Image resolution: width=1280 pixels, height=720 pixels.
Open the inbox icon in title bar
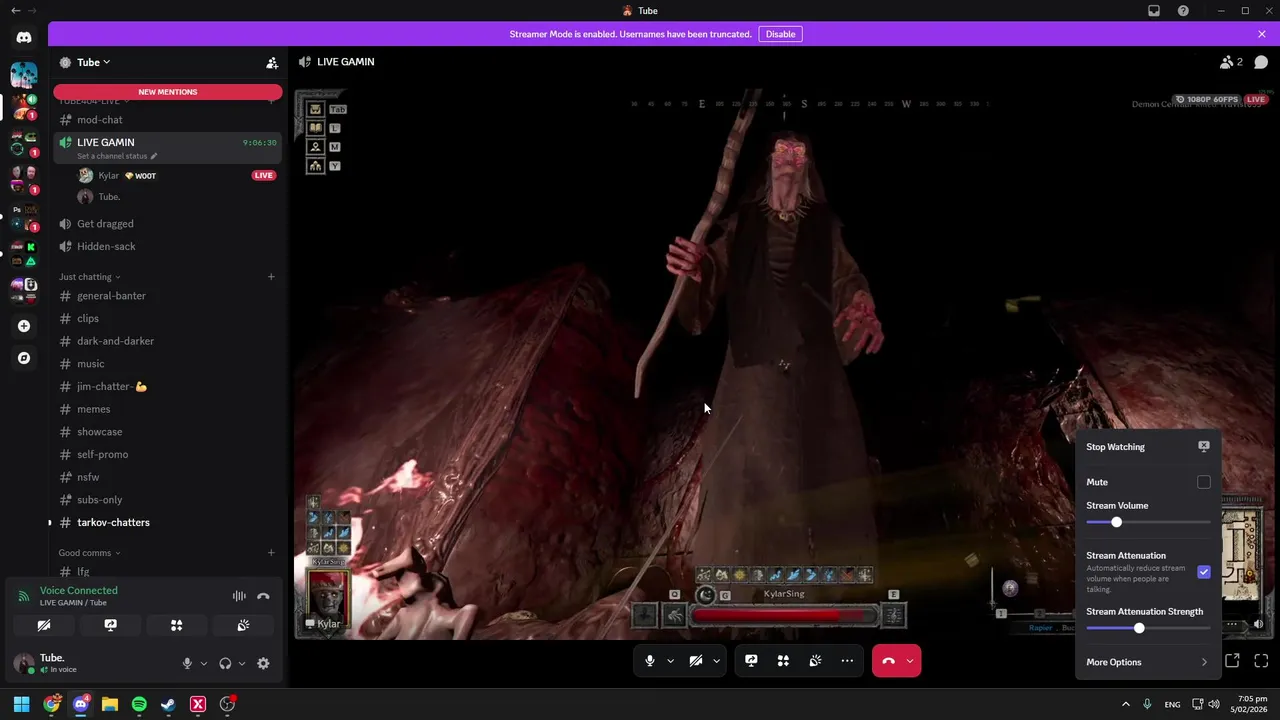click(1154, 11)
